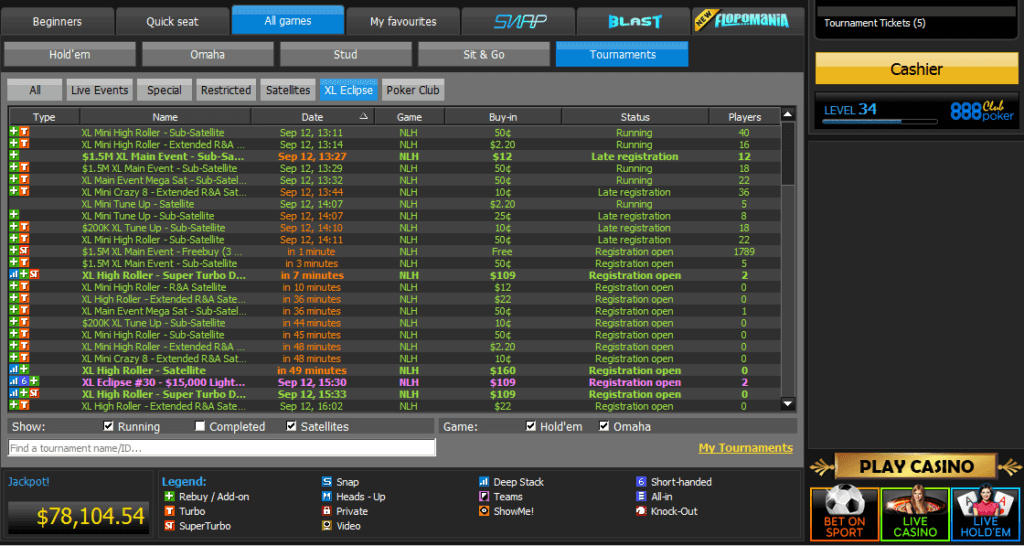The image size is (1024, 546).
Task: Open Tournament Tickets (5)
Action: coord(874,24)
